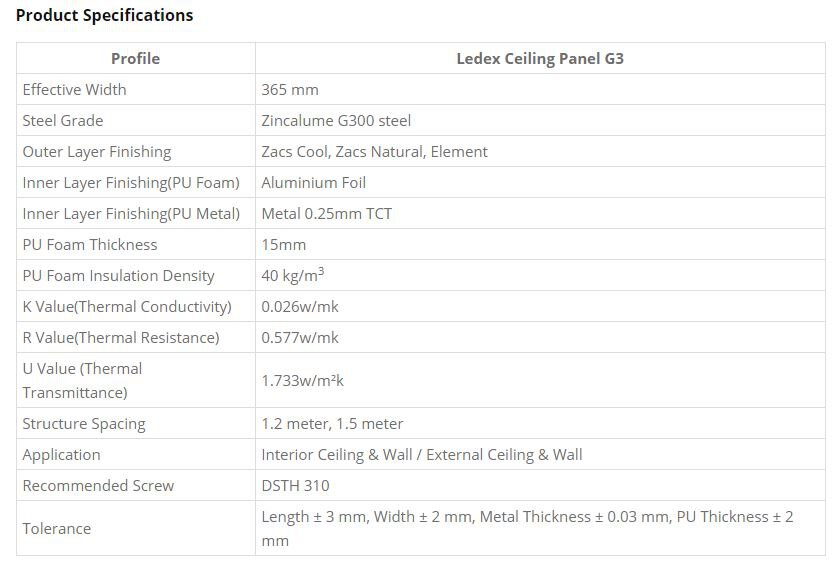The height and width of the screenshot is (570, 836).
Task: Select the Tolerance row label
Action: pyautogui.click(x=57, y=528)
